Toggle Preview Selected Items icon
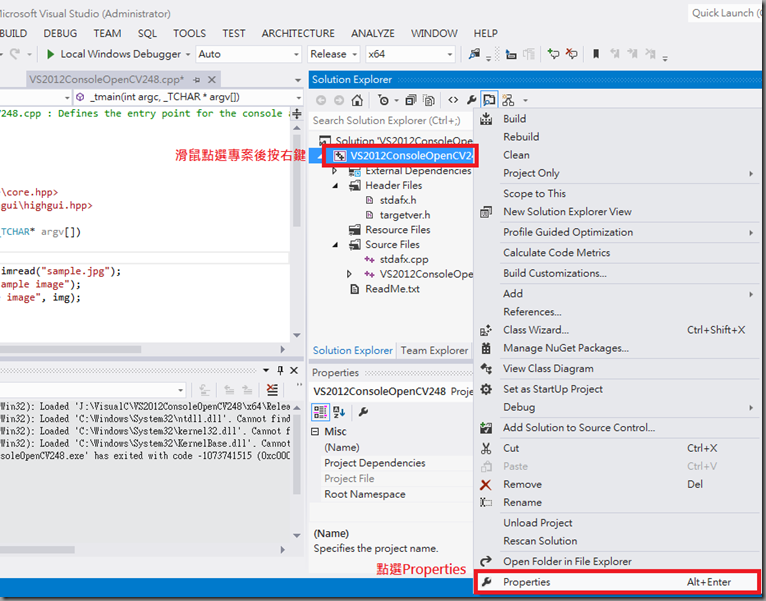The width and height of the screenshot is (766, 601). [489, 100]
